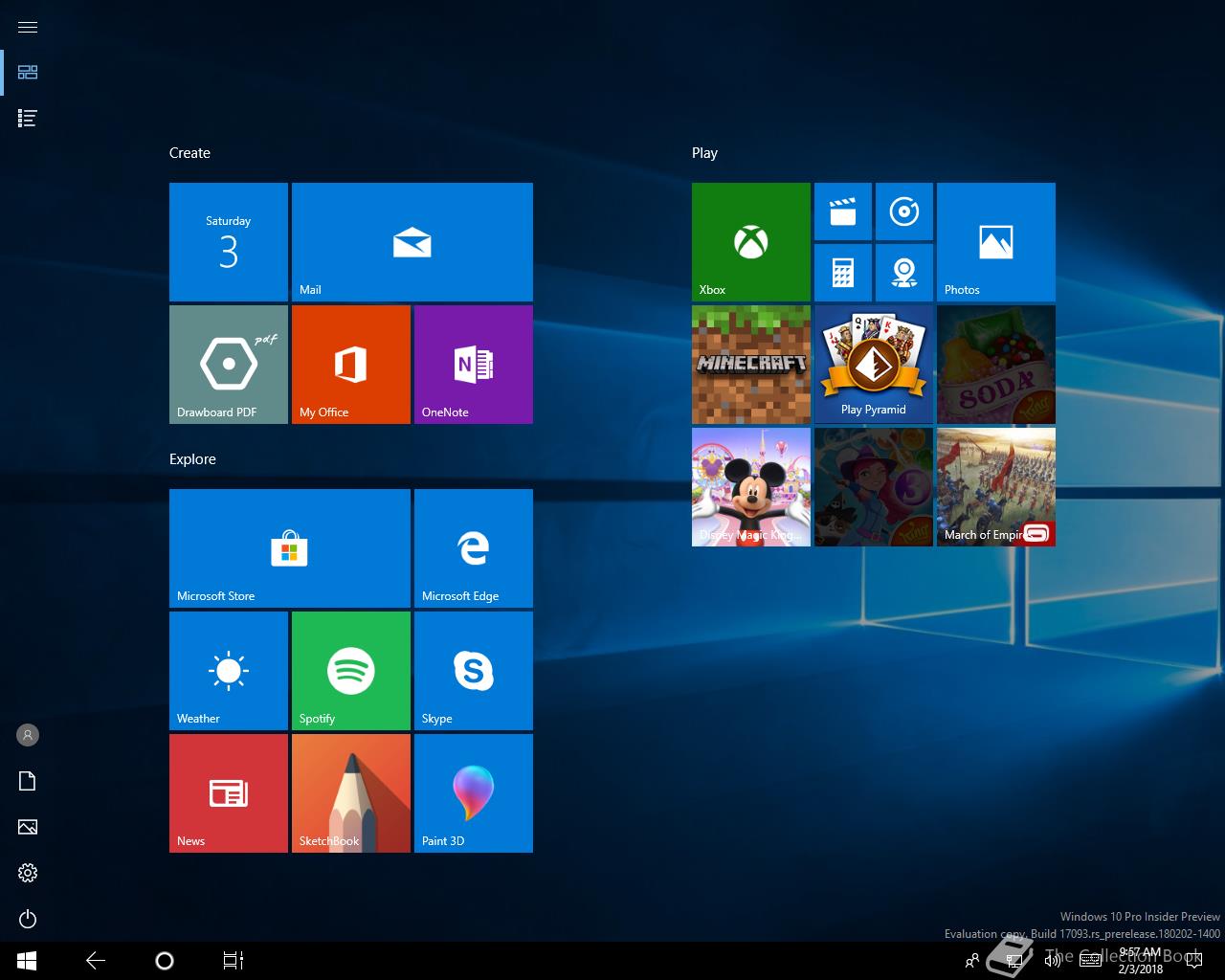Launch Drawboard PDF tile

click(229, 365)
